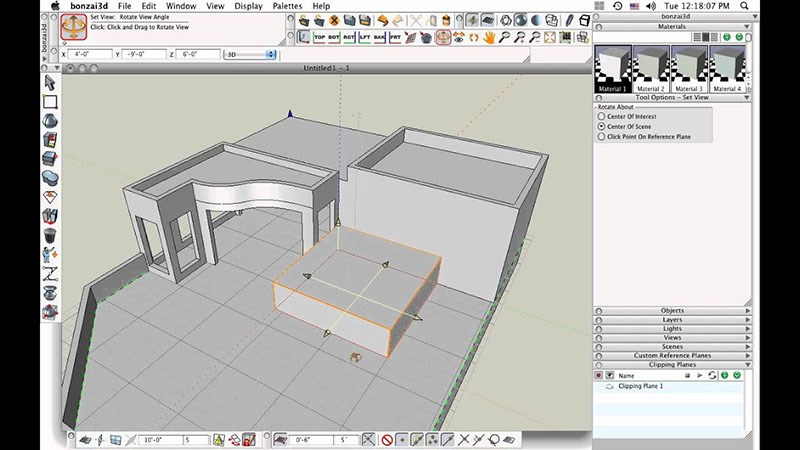Image resolution: width=800 pixels, height=450 pixels.
Task: Click the orange X close project icon
Action: [x=334, y=20]
